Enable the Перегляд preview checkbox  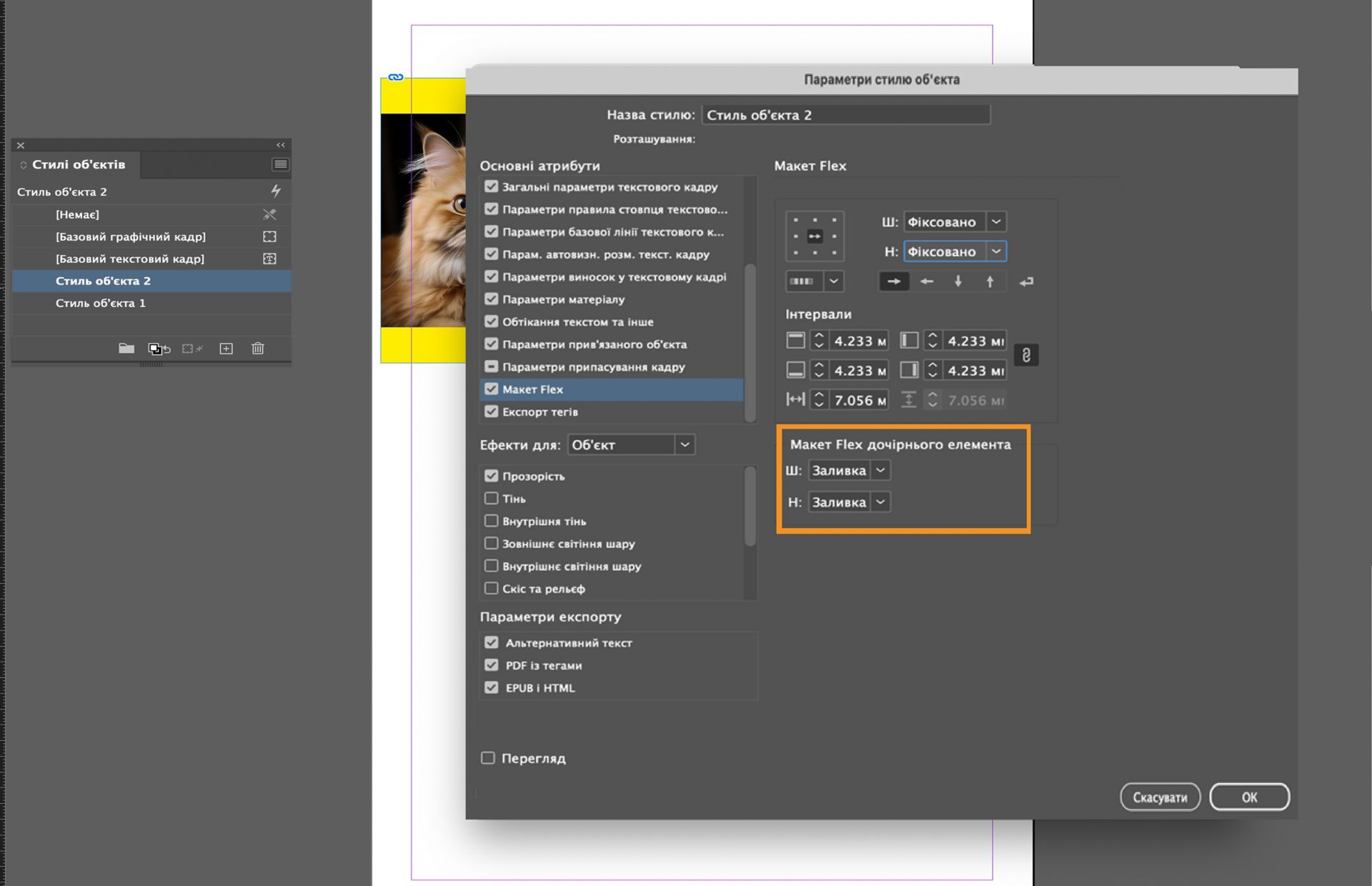point(488,758)
